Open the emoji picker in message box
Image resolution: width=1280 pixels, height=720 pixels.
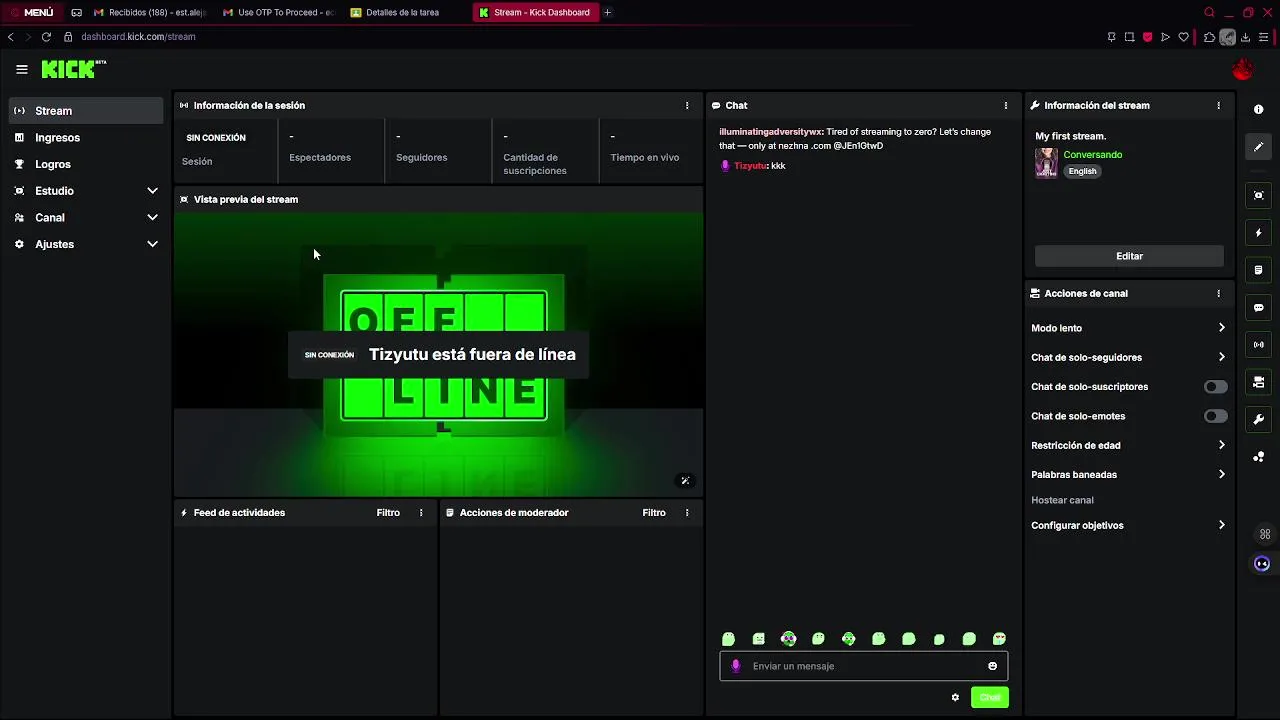(x=993, y=666)
